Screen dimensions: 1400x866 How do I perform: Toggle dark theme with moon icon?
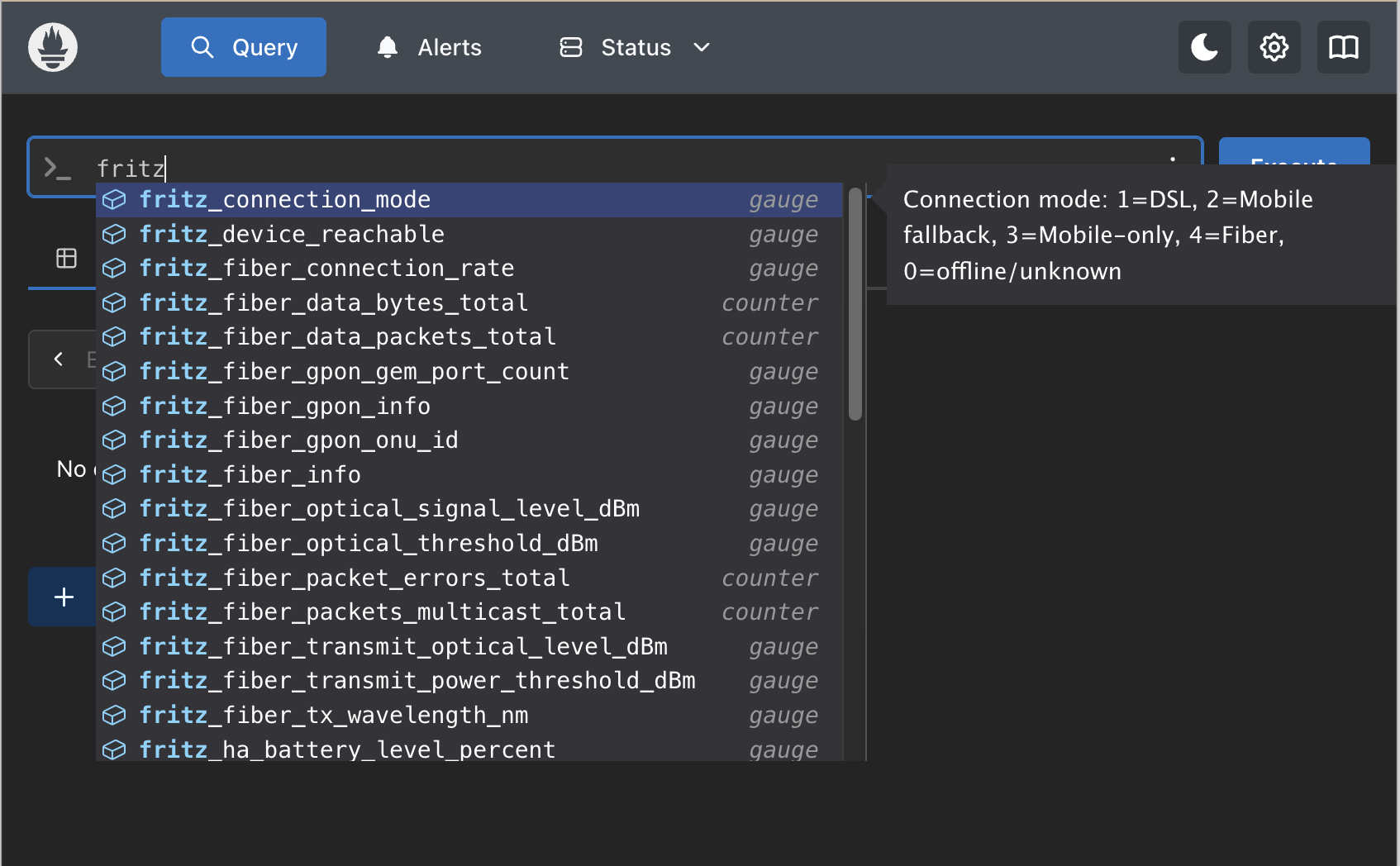[1205, 47]
